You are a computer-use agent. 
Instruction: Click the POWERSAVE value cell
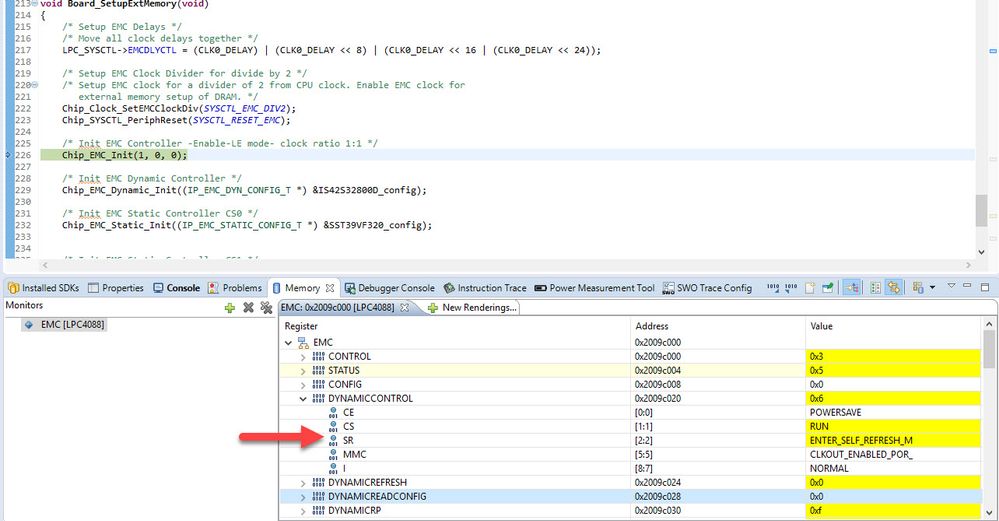pyautogui.click(x=893, y=413)
